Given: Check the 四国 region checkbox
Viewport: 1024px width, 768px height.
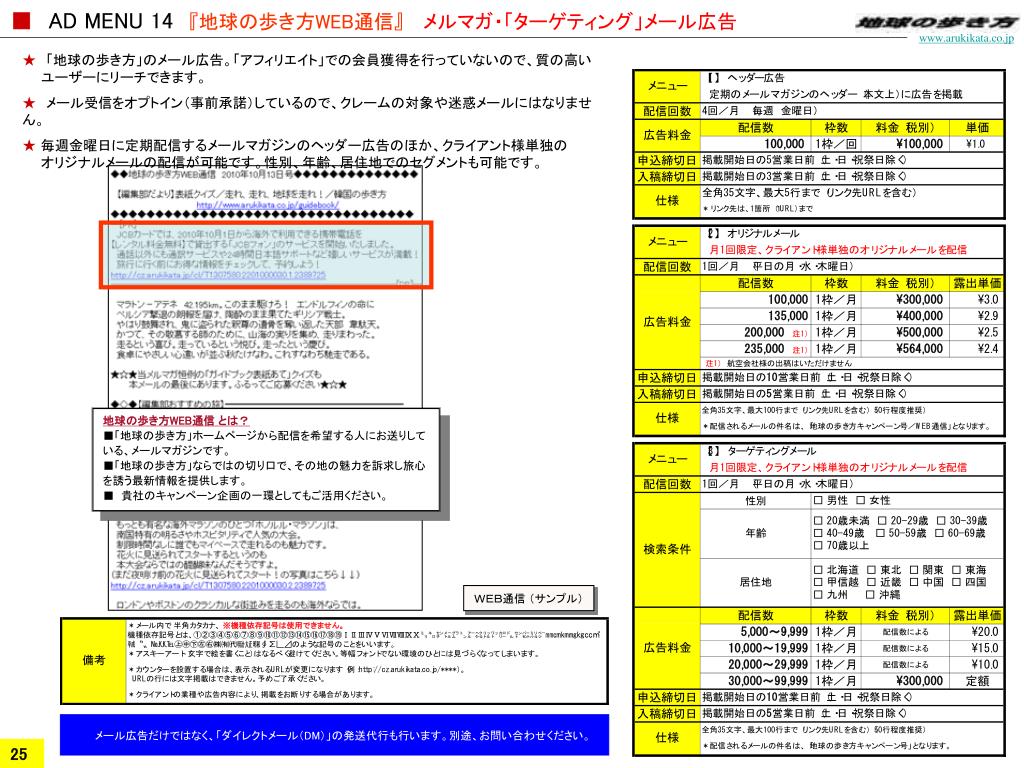Looking at the screenshot, I should click(957, 582).
